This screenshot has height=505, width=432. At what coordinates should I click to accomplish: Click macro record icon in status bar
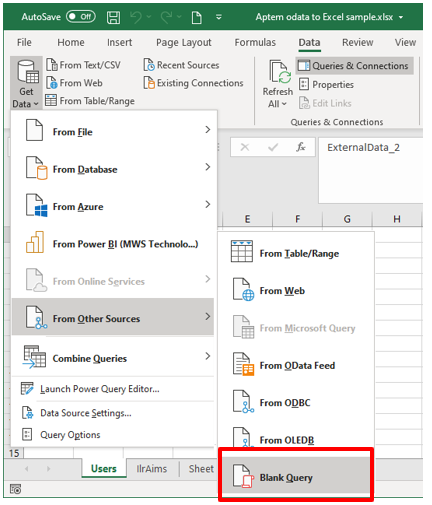pyautogui.click(x=16, y=489)
